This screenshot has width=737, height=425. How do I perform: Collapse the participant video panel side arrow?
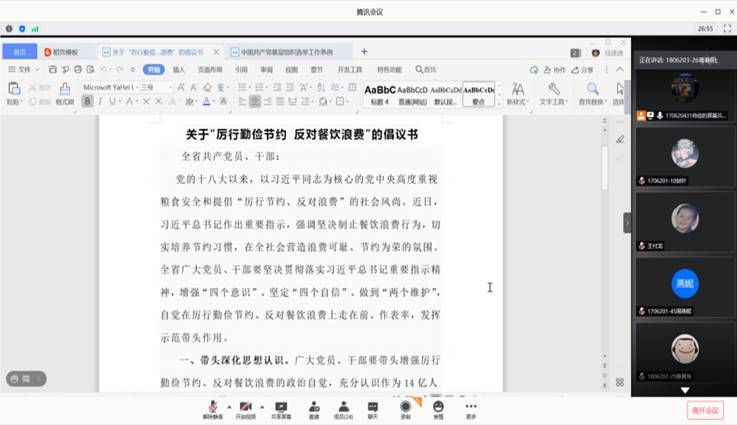(x=627, y=222)
